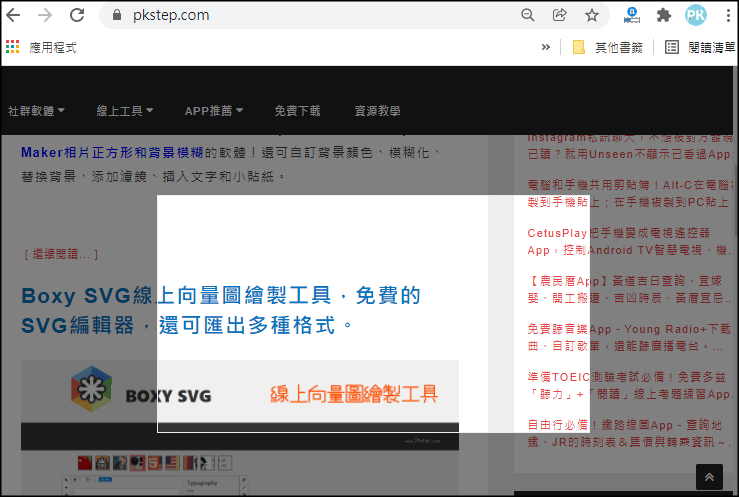Open the zoom magnifier in address bar
Screen dimensions: 739x497
(528, 16)
